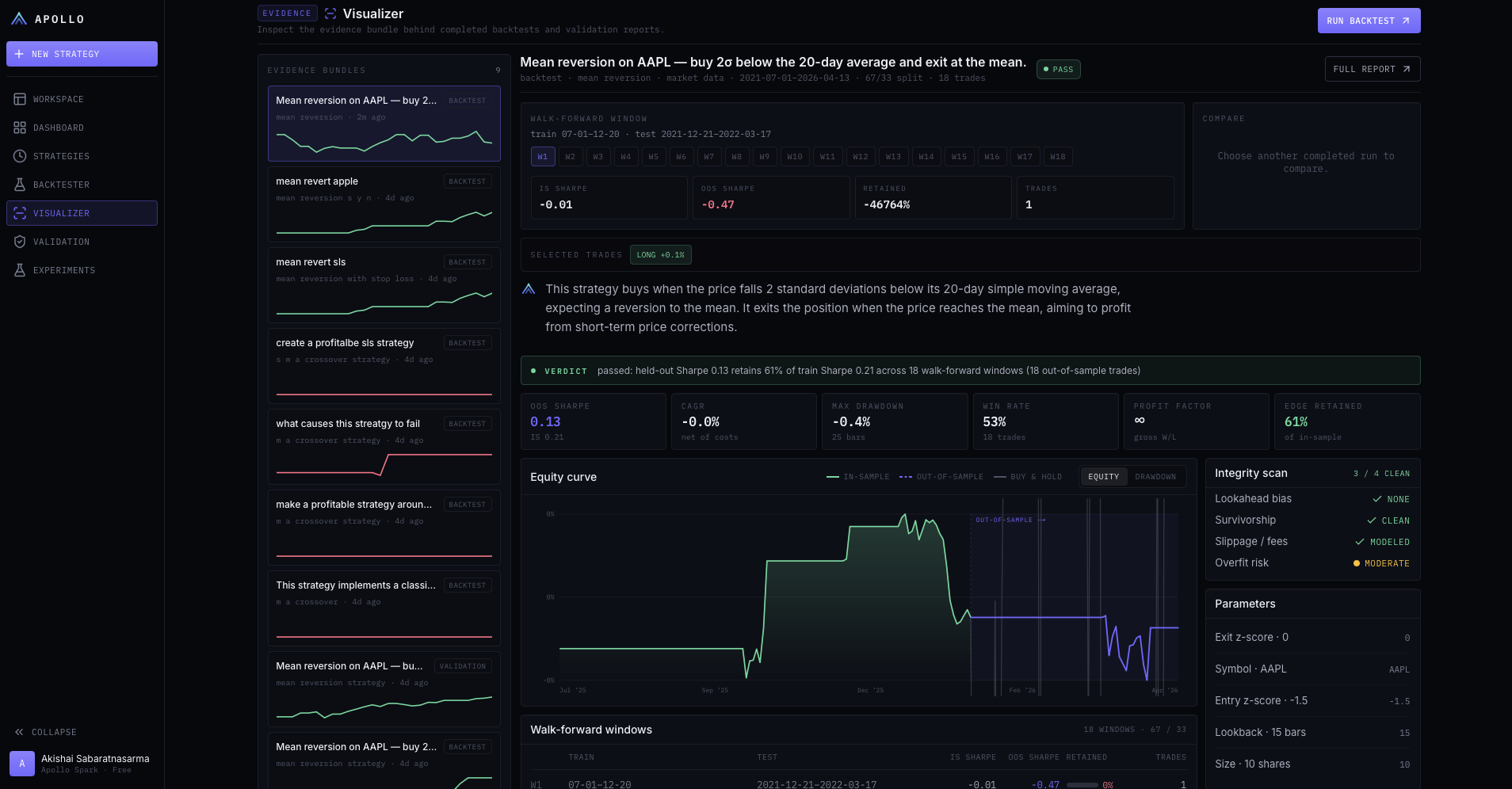The height and width of the screenshot is (789, 1512).
Task: Click the Apollo icon beside strategy description
Action: point(529,289)
